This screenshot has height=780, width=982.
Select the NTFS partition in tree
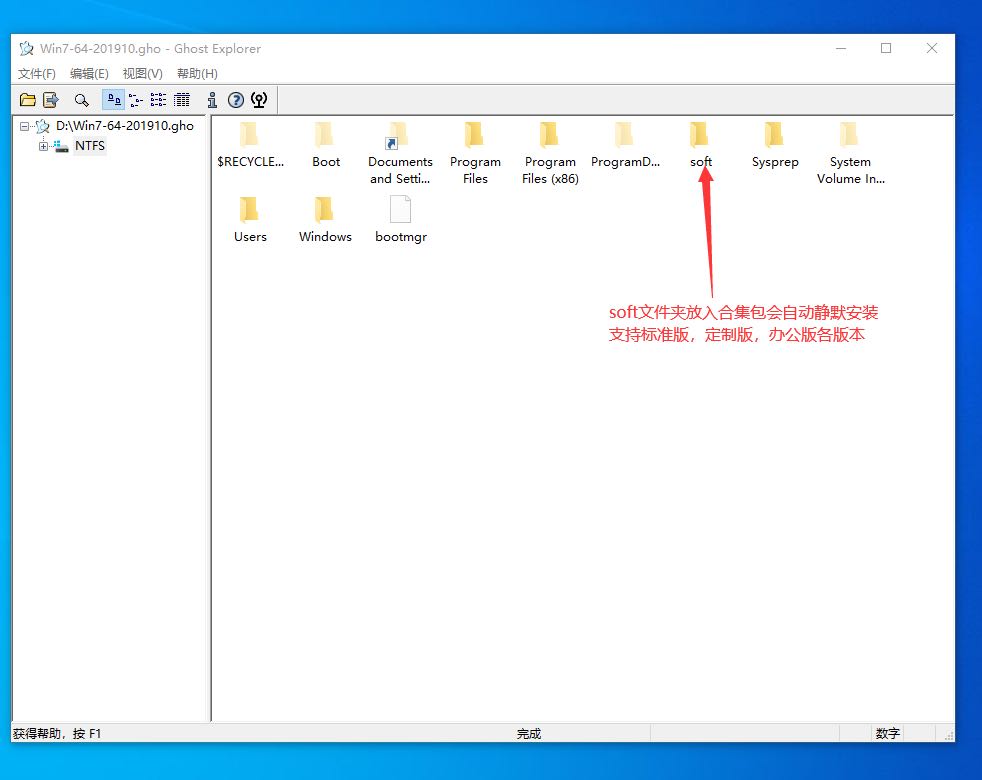pyautogui.click(x=89, y=146)
